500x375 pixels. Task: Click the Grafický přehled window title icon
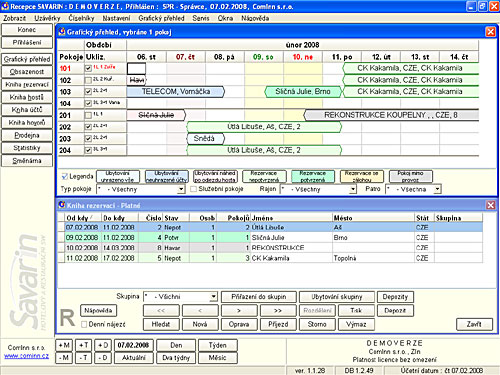pyautogui.click(x=62, y=32)
